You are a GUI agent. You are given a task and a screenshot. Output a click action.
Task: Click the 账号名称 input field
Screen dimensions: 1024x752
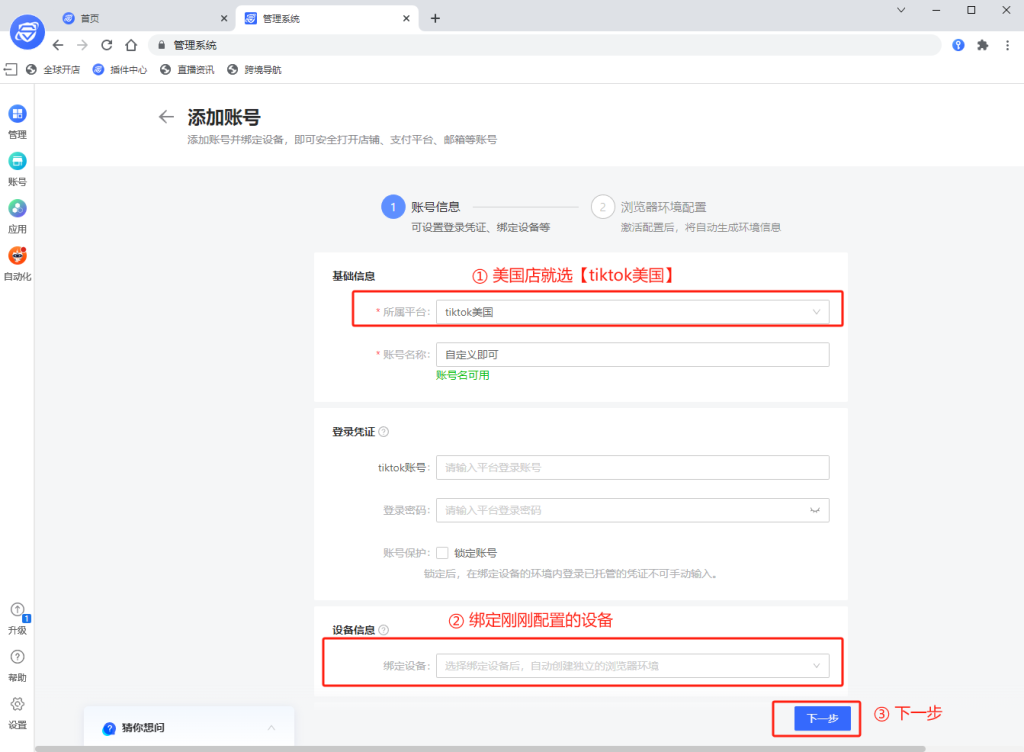[632, 354]
